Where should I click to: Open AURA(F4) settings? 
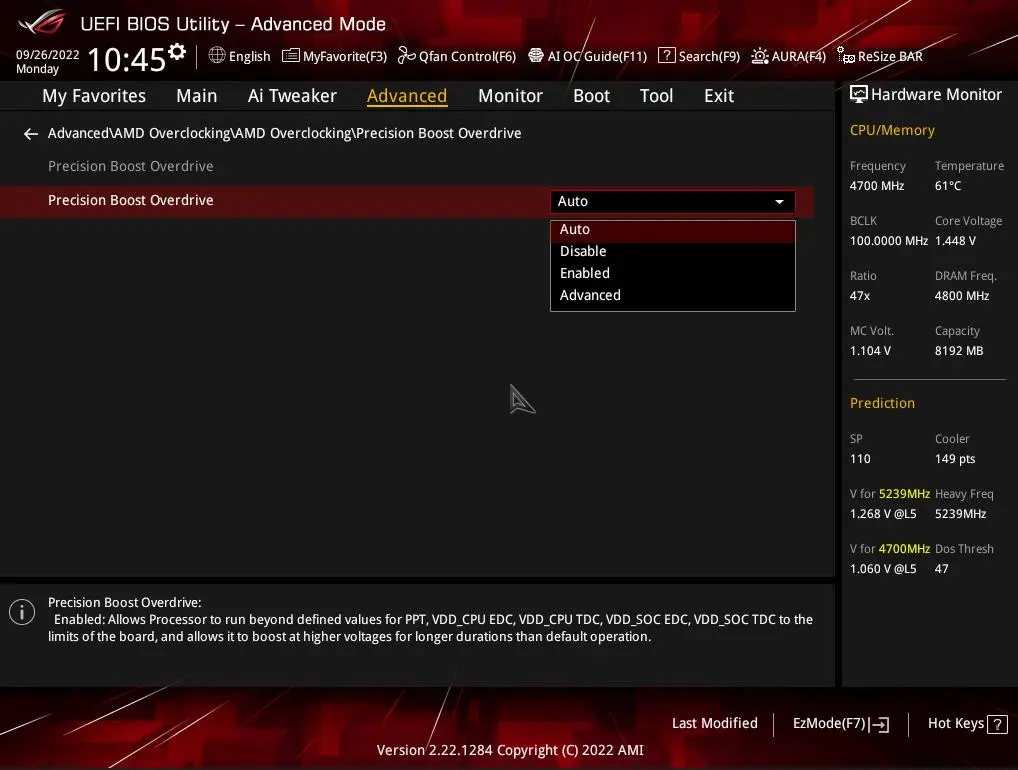pos(789,56)
